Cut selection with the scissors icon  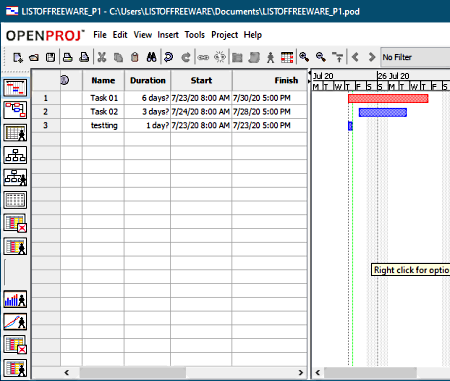click(102, 57)
